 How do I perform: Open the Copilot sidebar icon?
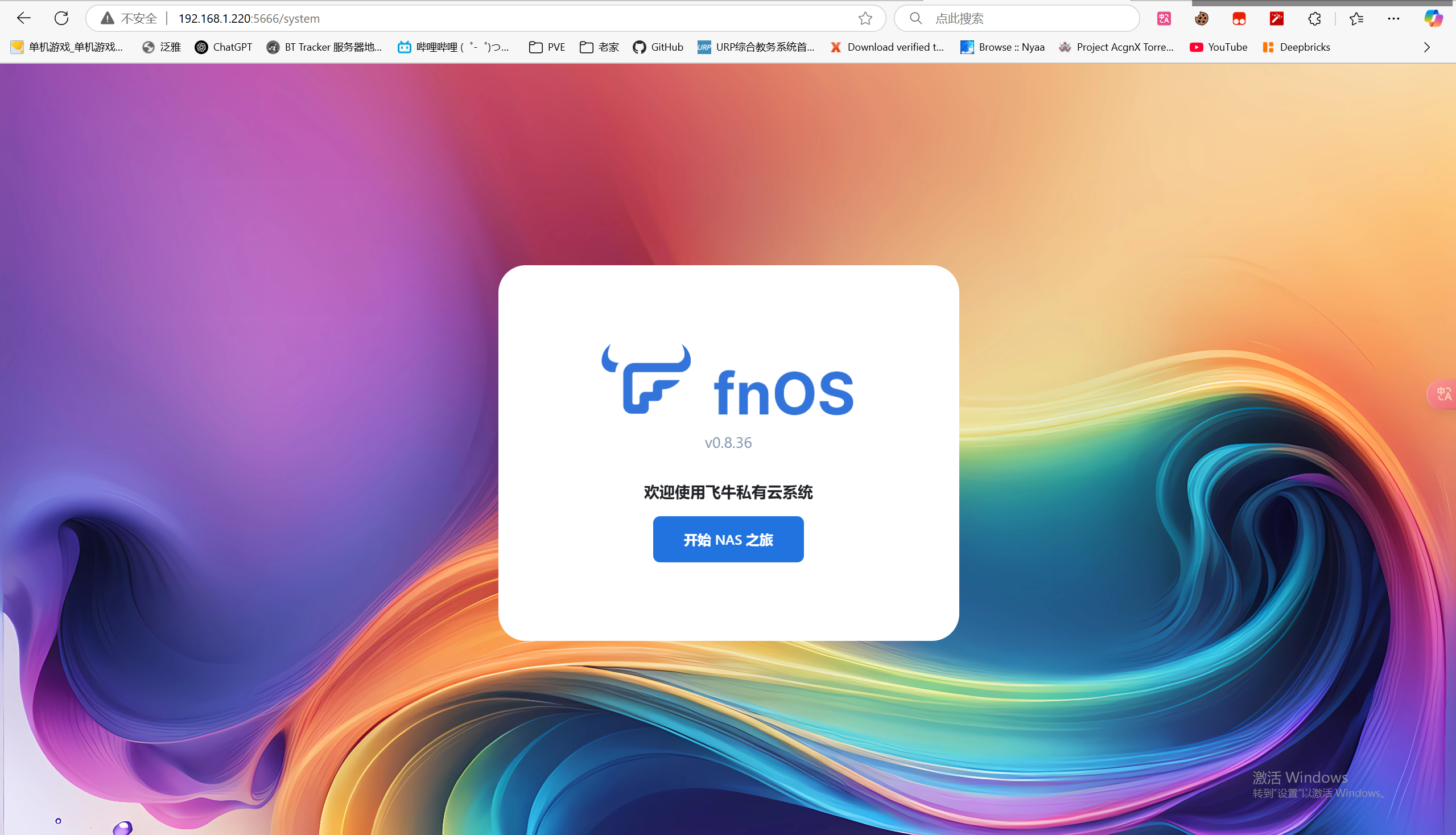[x=1433, y=18]
